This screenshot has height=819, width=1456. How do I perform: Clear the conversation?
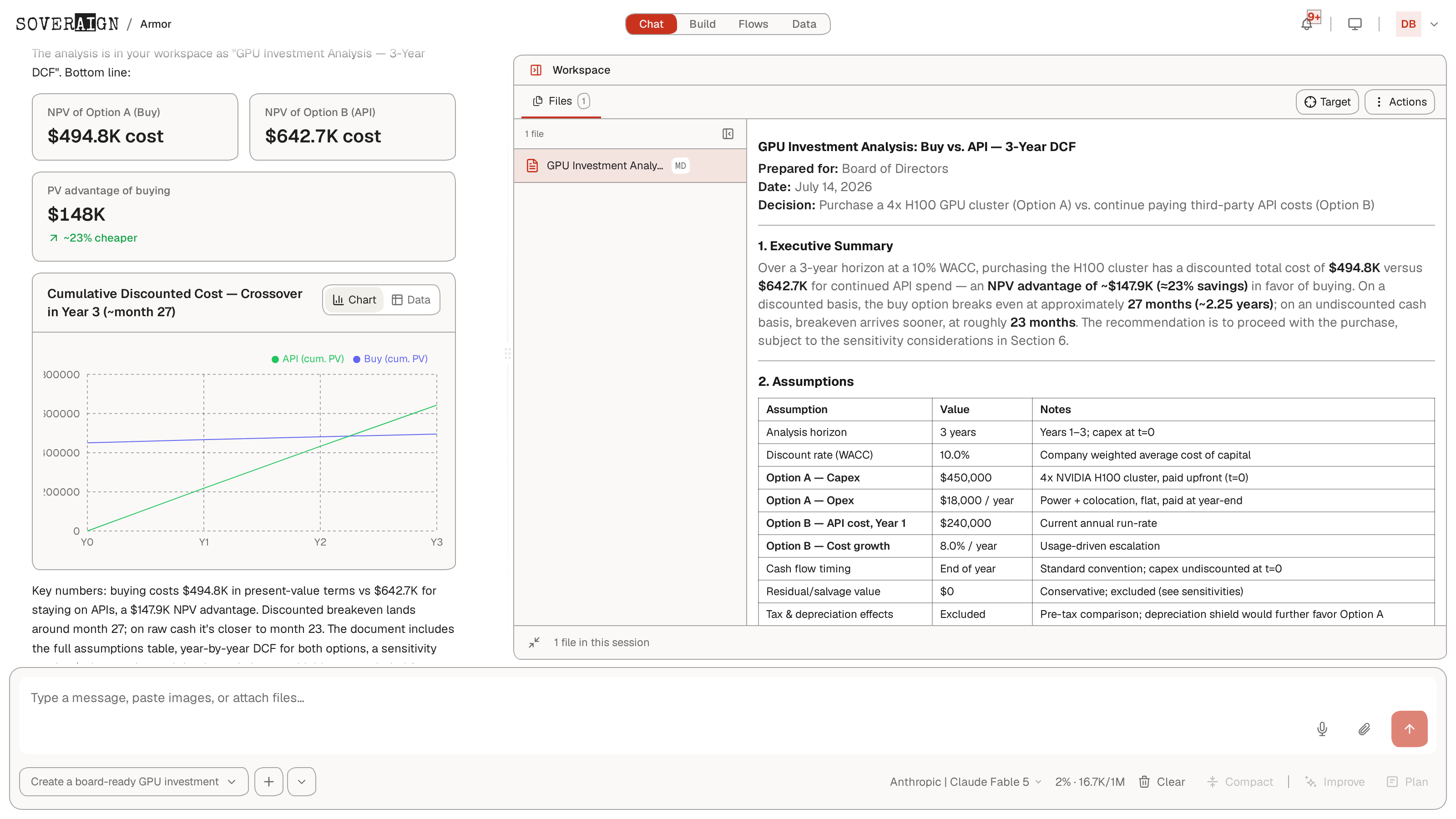[1162, 782]
